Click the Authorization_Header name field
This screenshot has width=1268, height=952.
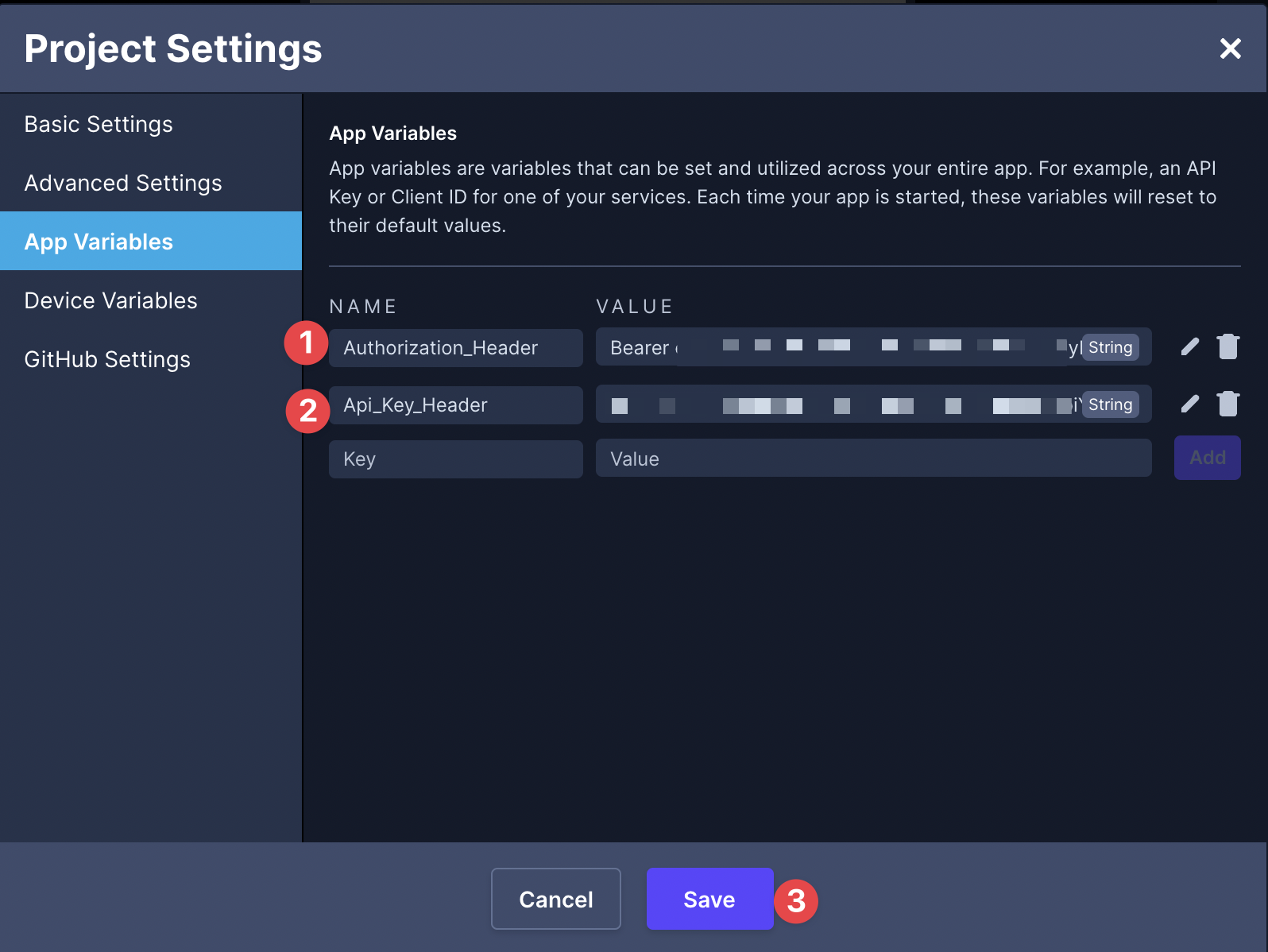pyautogui.click(x=456, y=348)
